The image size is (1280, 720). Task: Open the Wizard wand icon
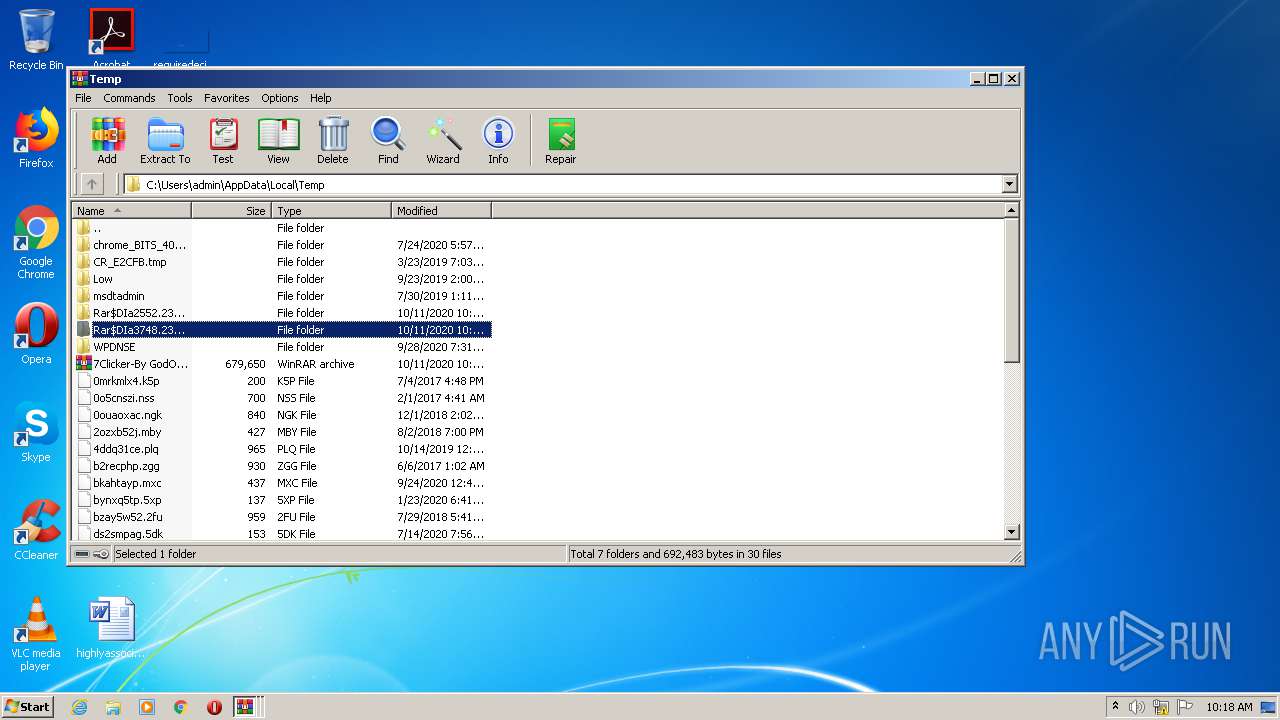443,140
